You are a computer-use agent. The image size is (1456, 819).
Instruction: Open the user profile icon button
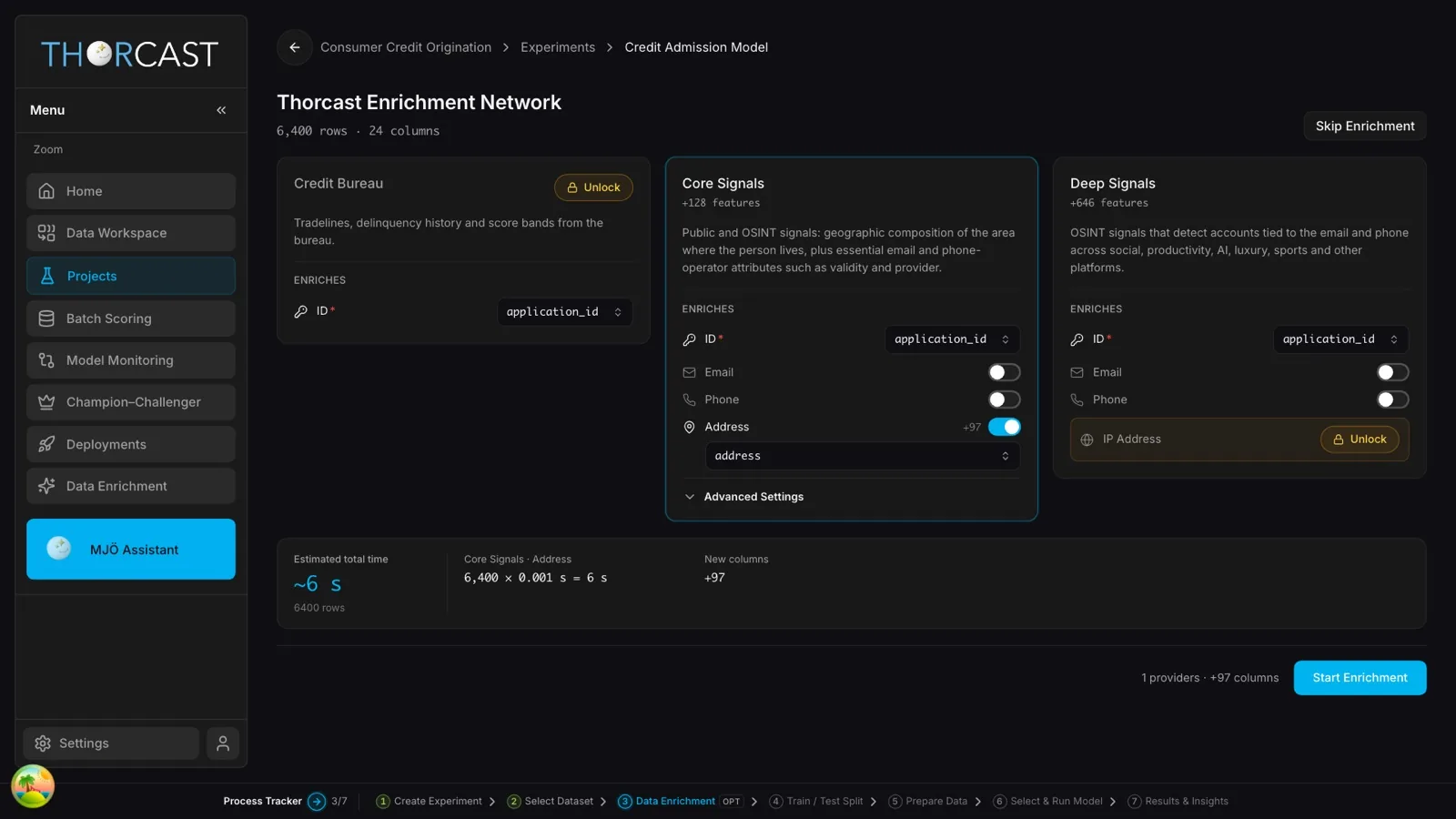(x=223, y=743)
